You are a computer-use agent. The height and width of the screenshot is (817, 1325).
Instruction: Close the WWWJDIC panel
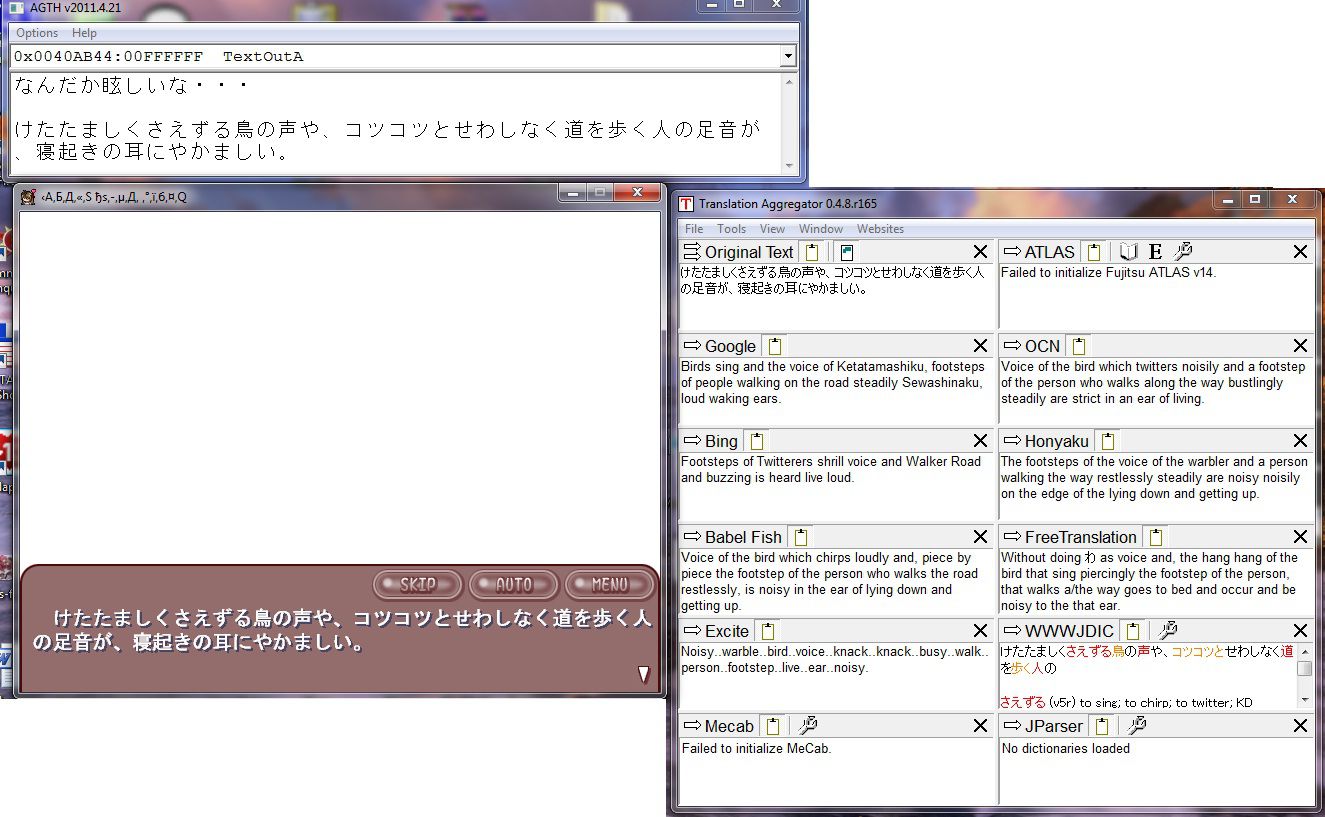[1300, 631]
